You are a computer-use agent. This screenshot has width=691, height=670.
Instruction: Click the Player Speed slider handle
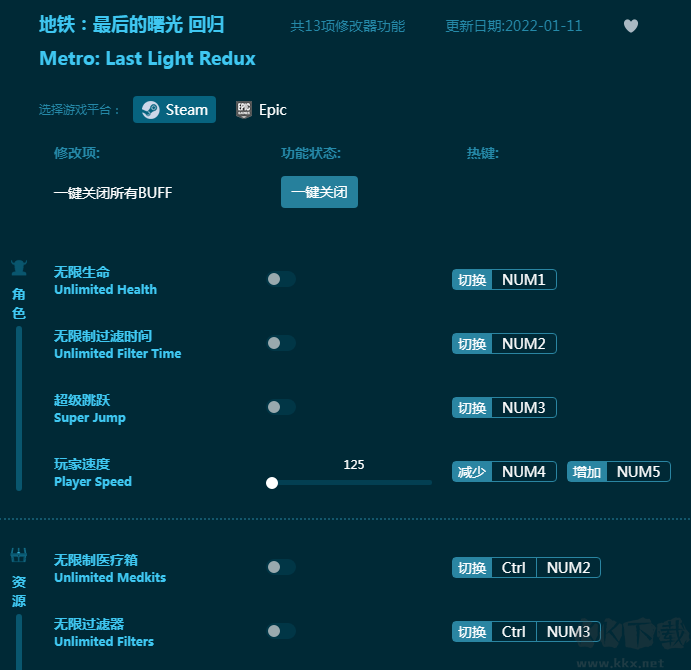point(272,483)
